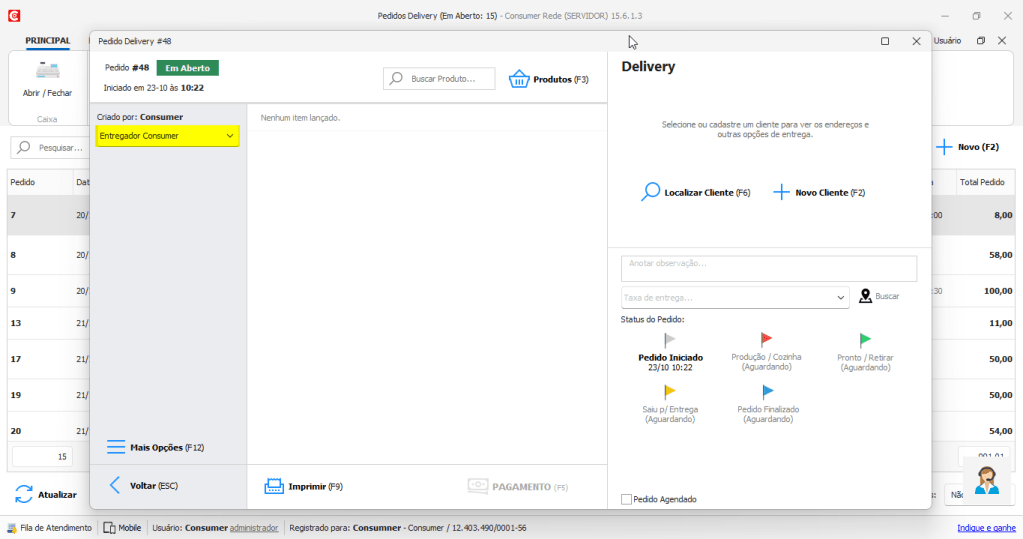Click the Atualizar refresh icon
This screenshot has width=1023, height=539.
pyautogui.click(x=23, y=494)
